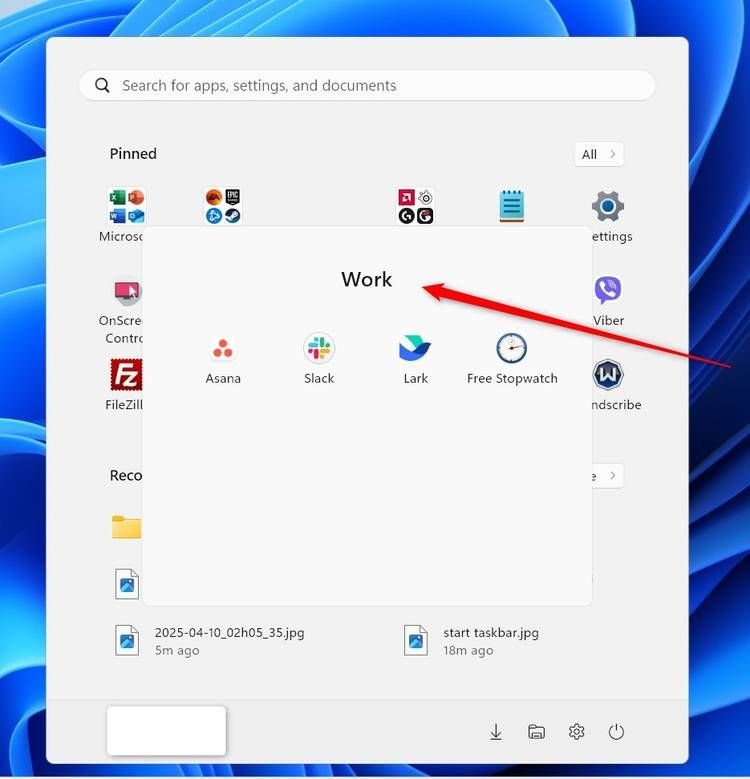Expand the Epic and Steam games folder
The width and height of the screenshot is (750, 779).
(x=223, y=206)
